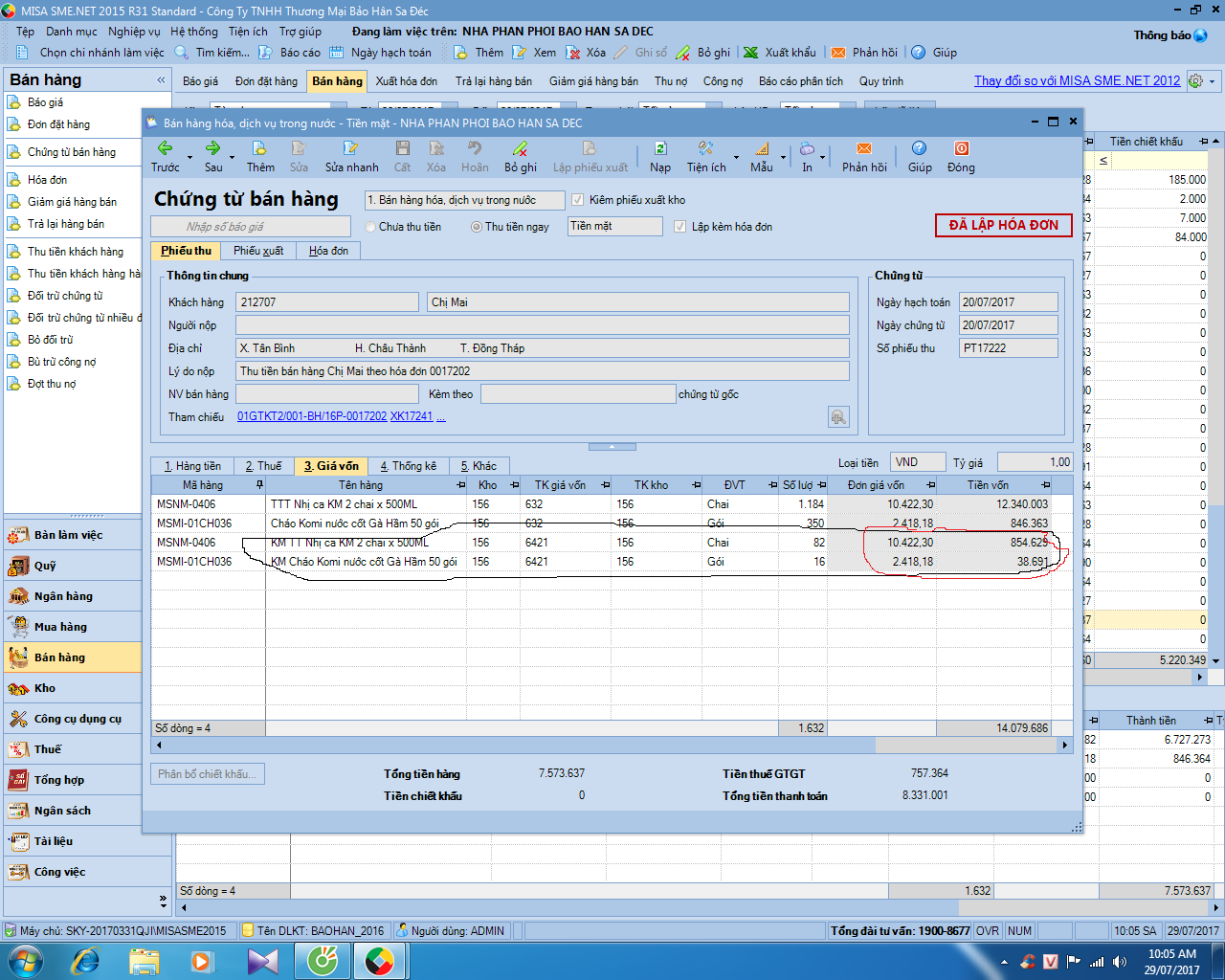
Task: Open reference link XK17241
Action: coord(412,417)
